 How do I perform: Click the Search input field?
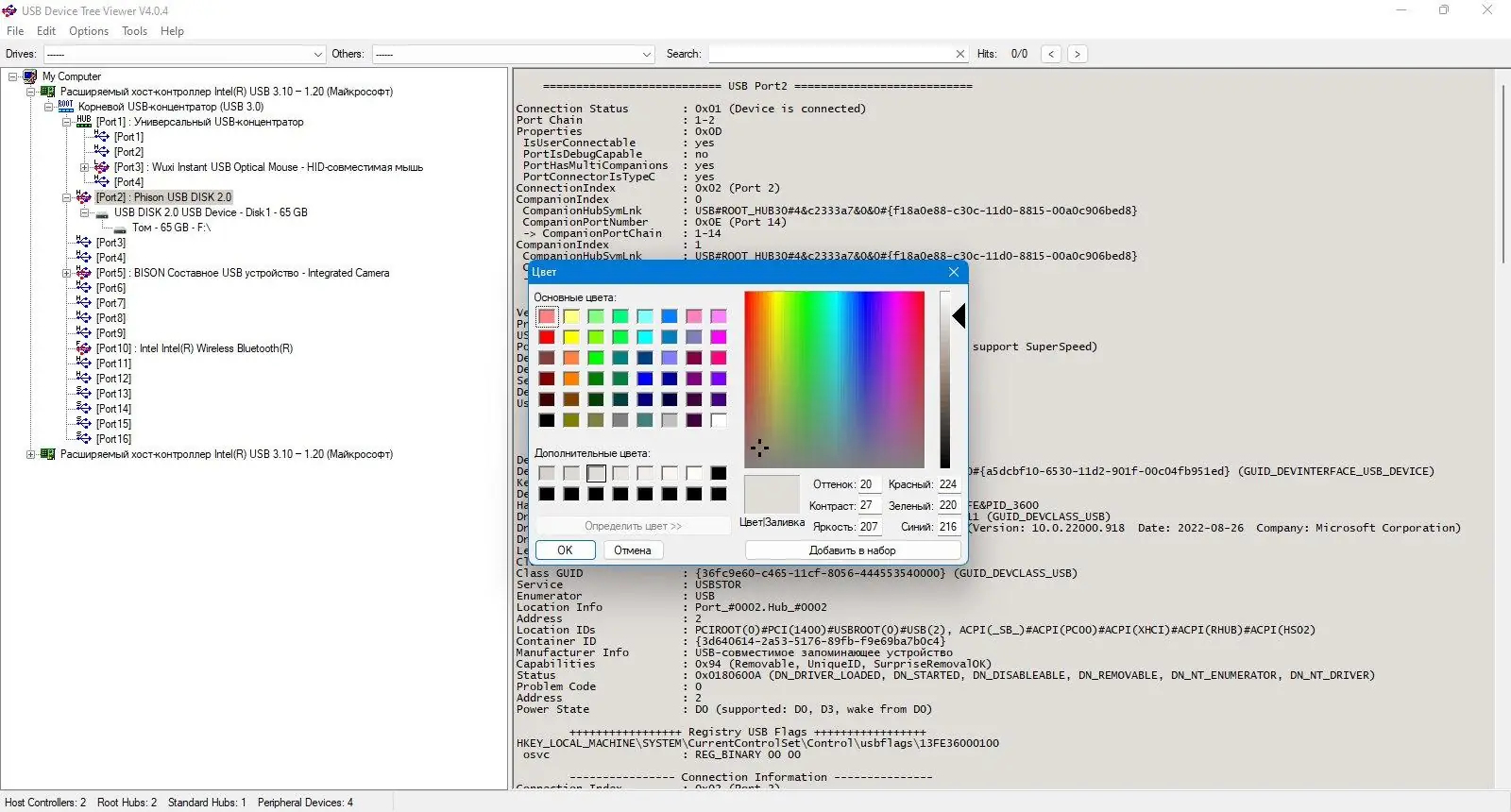click(x=831, y=54)
